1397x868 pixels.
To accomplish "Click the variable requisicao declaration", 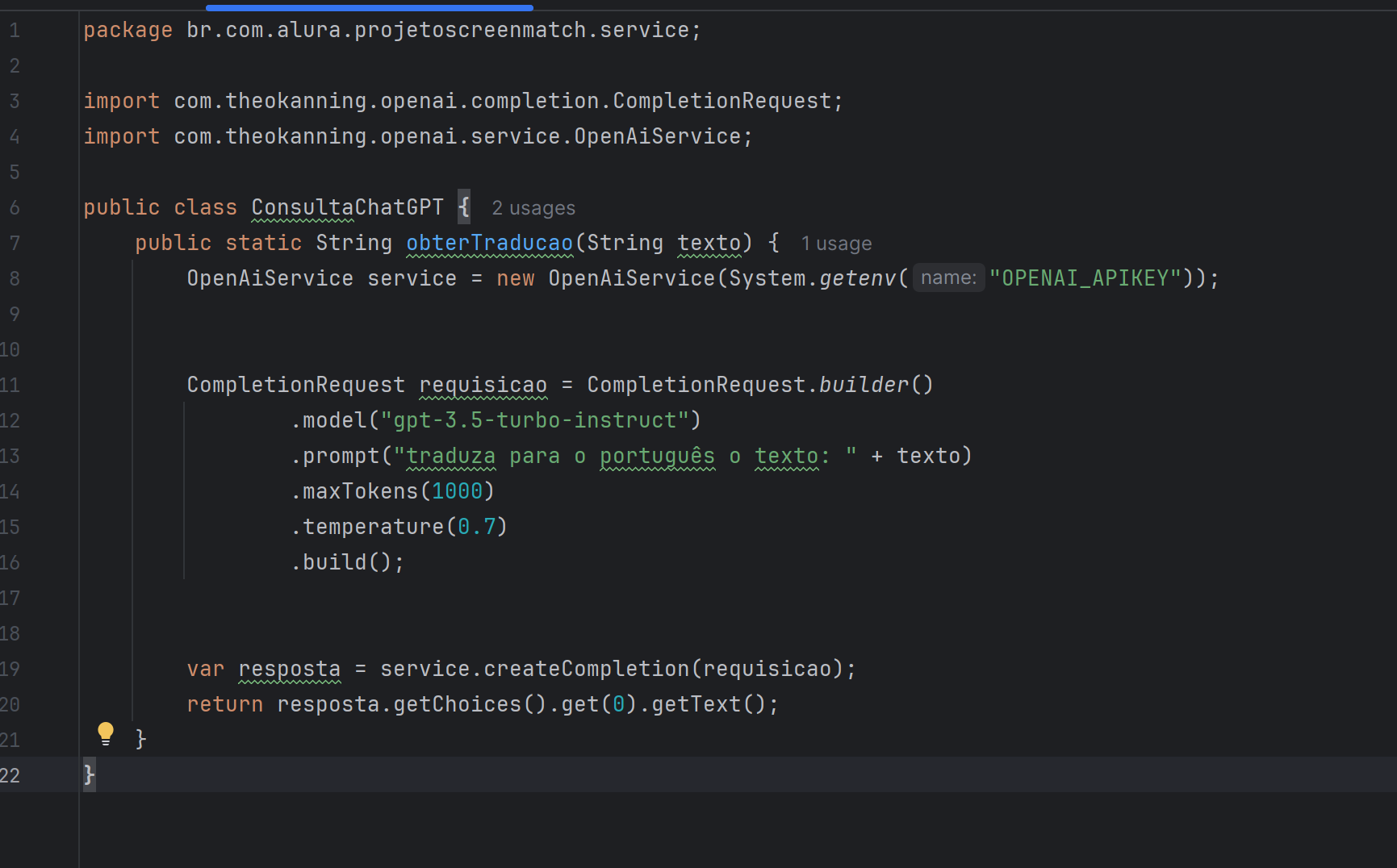I will [x=483, y=385].
